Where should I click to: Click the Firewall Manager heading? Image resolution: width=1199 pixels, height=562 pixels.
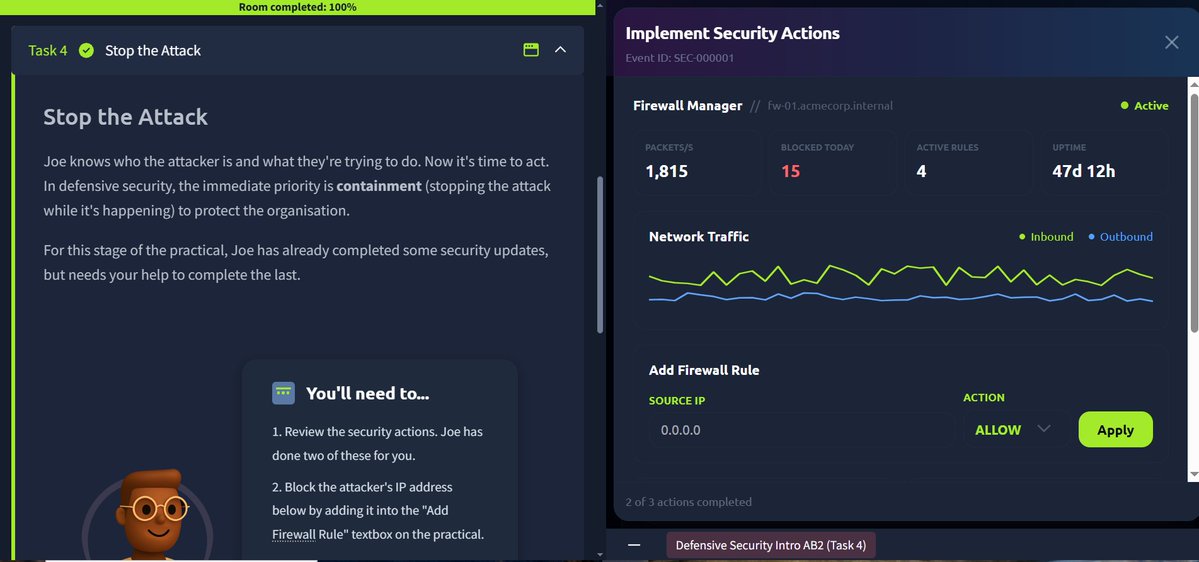687,106
